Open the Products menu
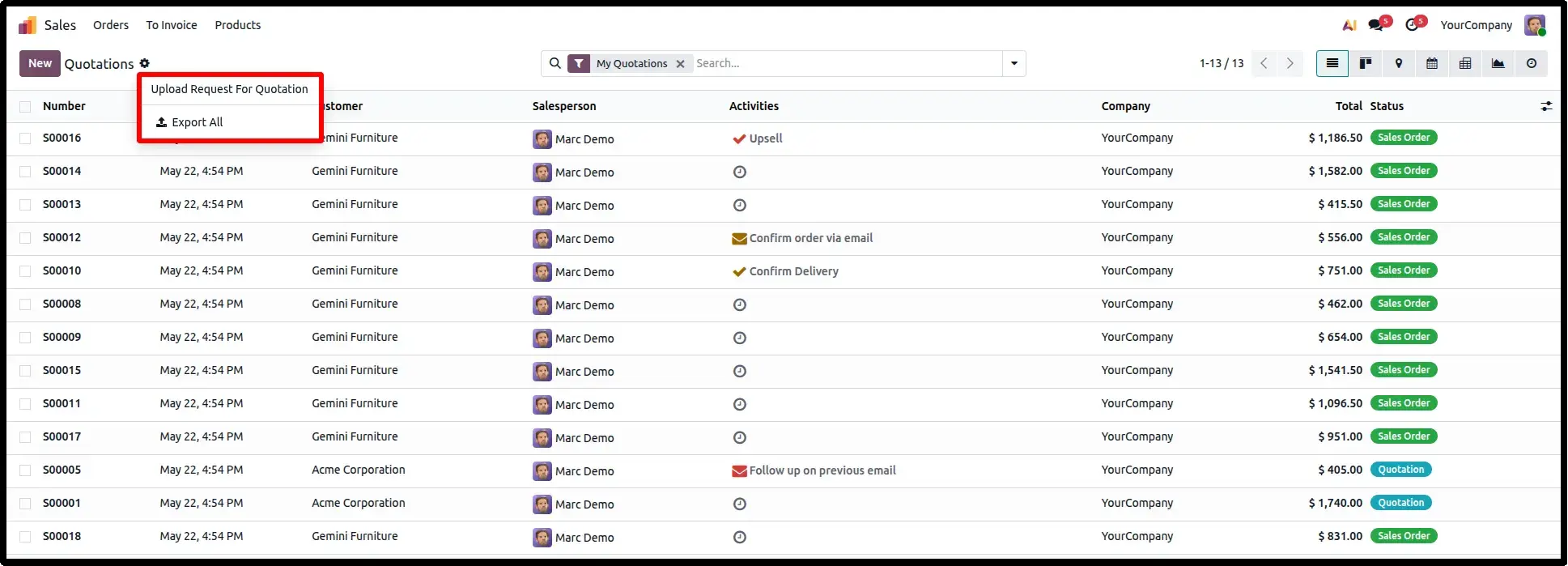 click(x=238, y=25)
